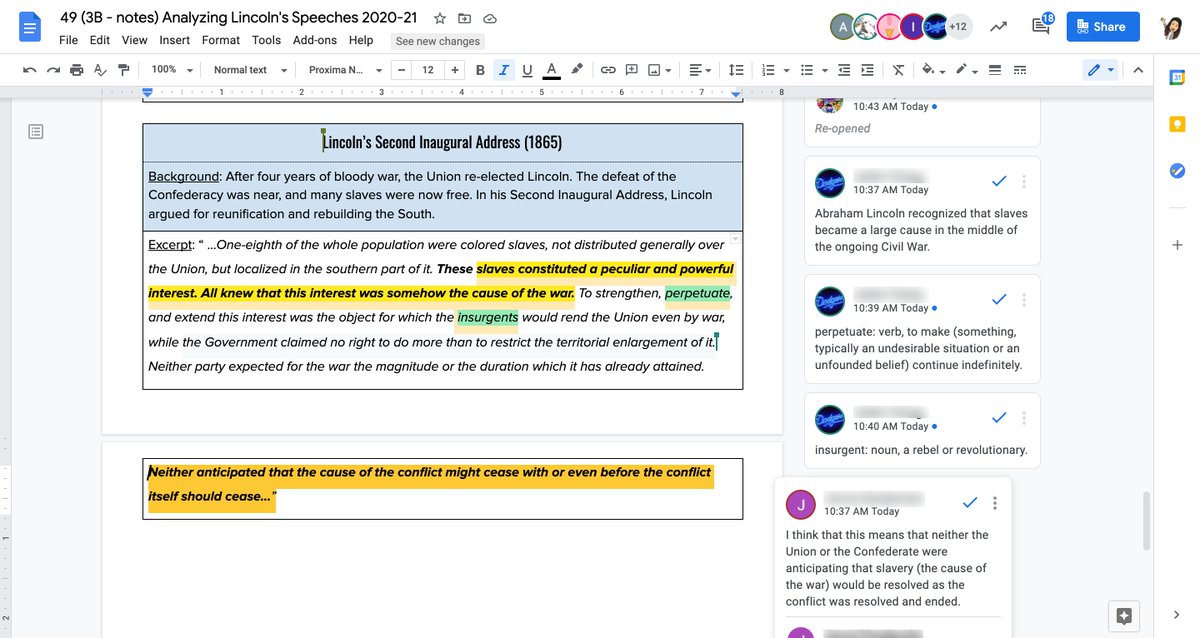1200x638 pixels.
Task: Open the cell background color fill
Action: coord(932,70)
